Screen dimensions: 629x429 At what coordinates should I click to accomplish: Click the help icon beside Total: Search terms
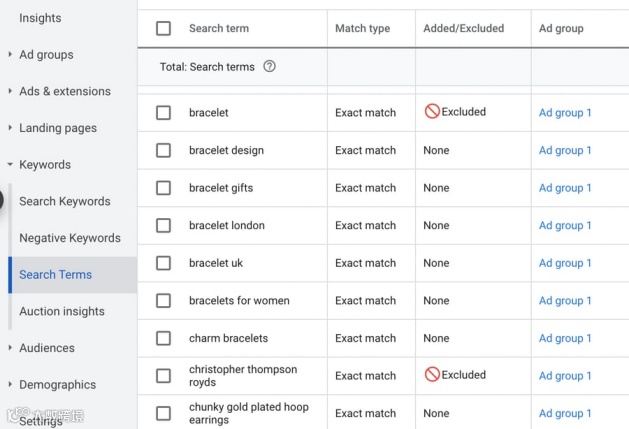pyautogui.click(x=269, y=67)
